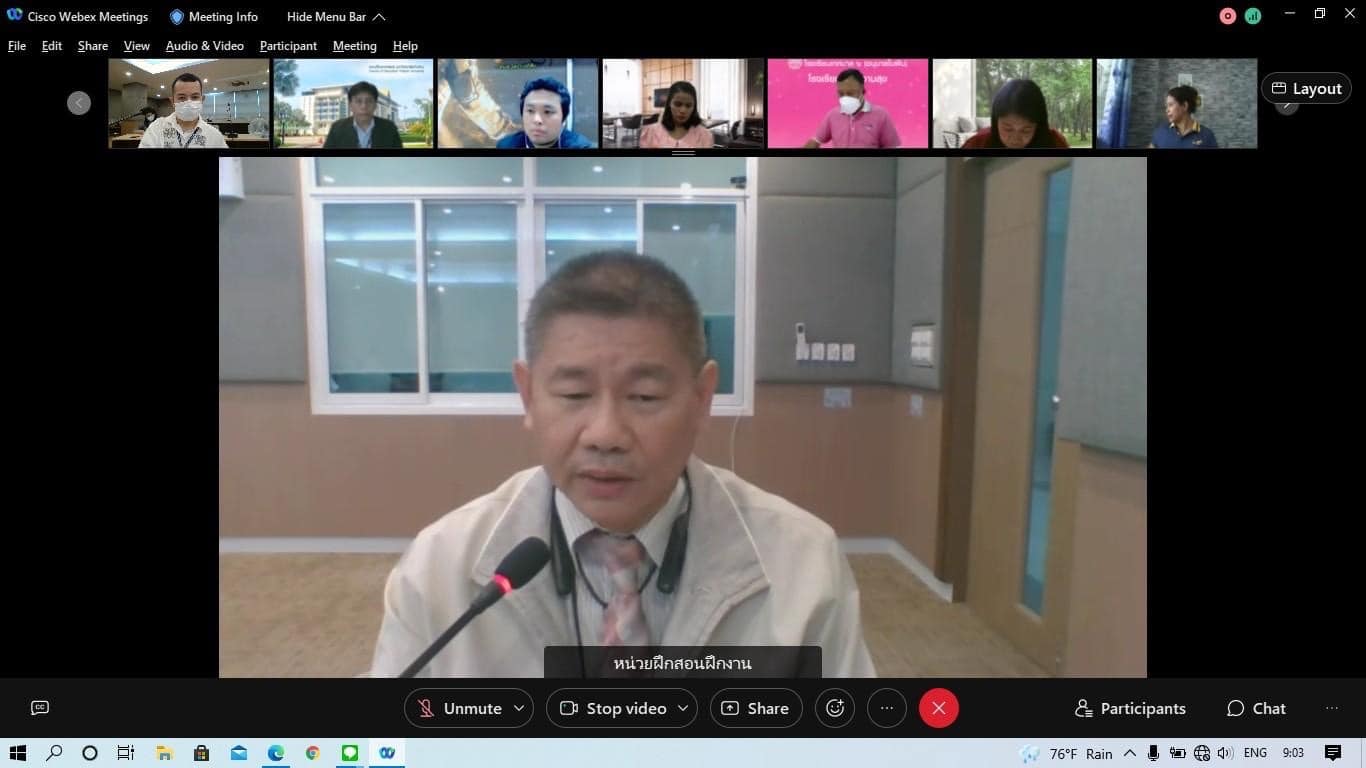Open Meeting menu
The height and width of the screenshot is (768, 1366).
point(355,46)
